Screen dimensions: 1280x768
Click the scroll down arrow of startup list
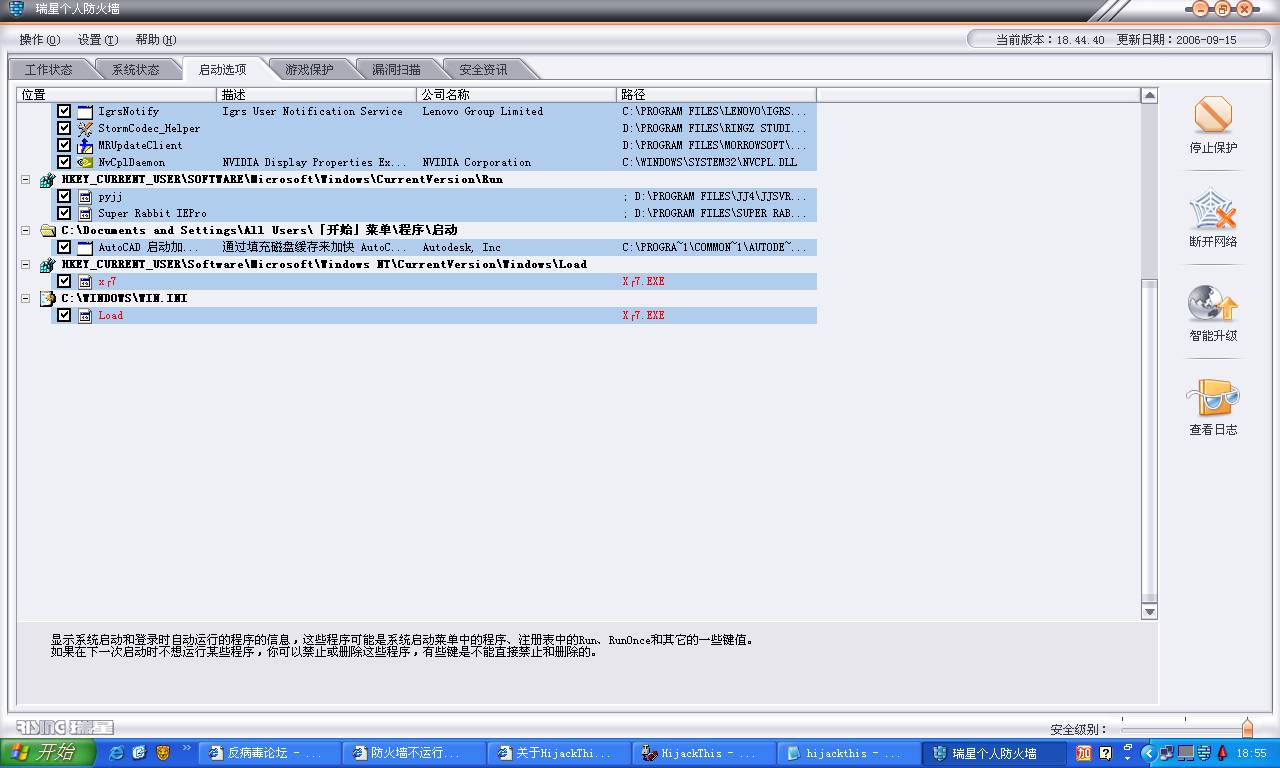[x=1149, y=611]
